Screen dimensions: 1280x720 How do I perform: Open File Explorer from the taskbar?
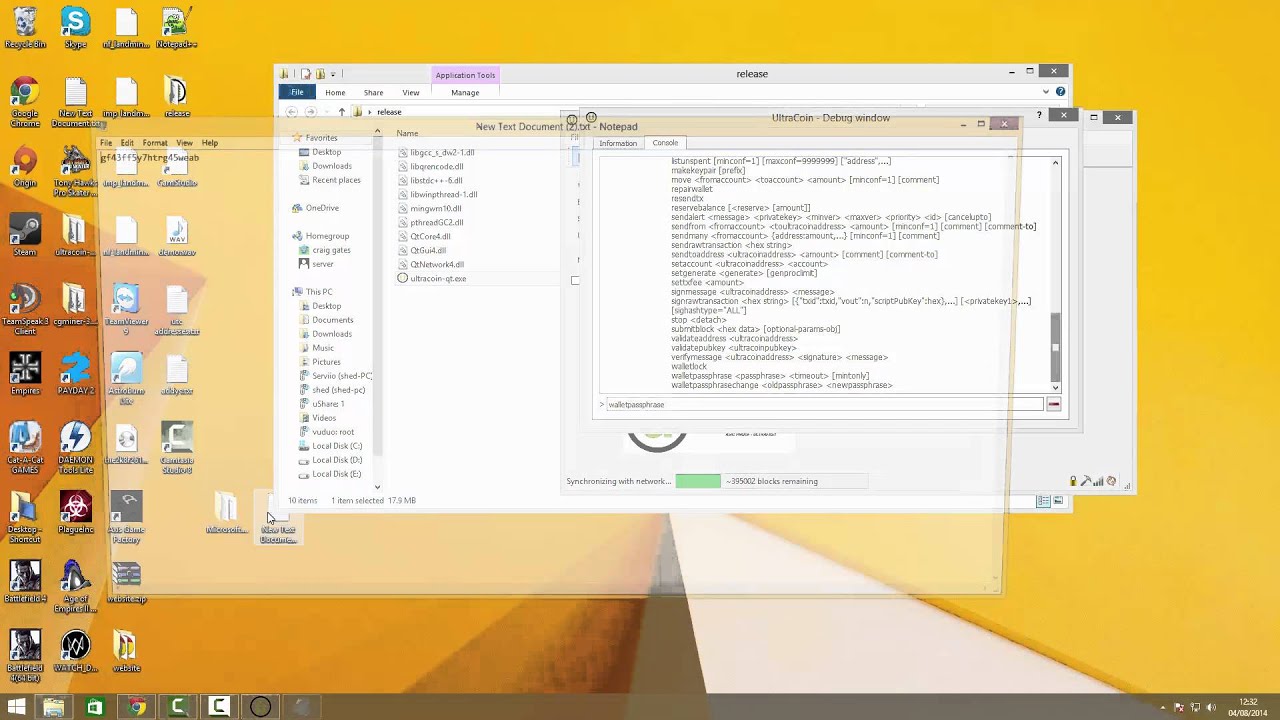point(53,707)
